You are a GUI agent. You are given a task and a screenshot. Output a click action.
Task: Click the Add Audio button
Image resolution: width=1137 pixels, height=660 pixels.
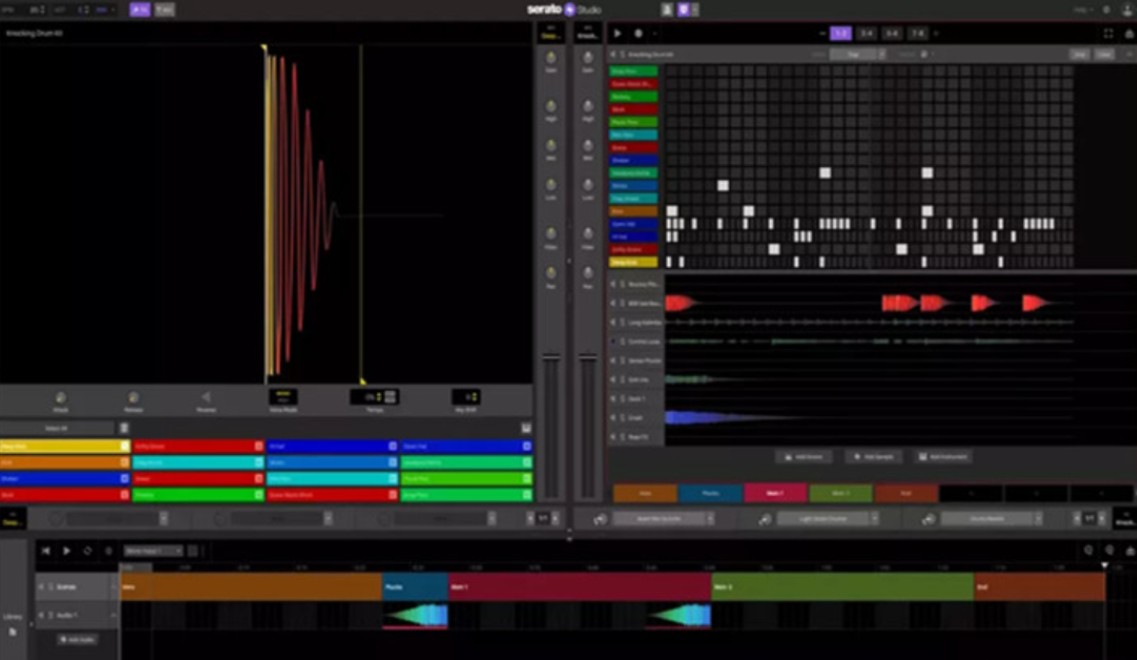[77, 640]
